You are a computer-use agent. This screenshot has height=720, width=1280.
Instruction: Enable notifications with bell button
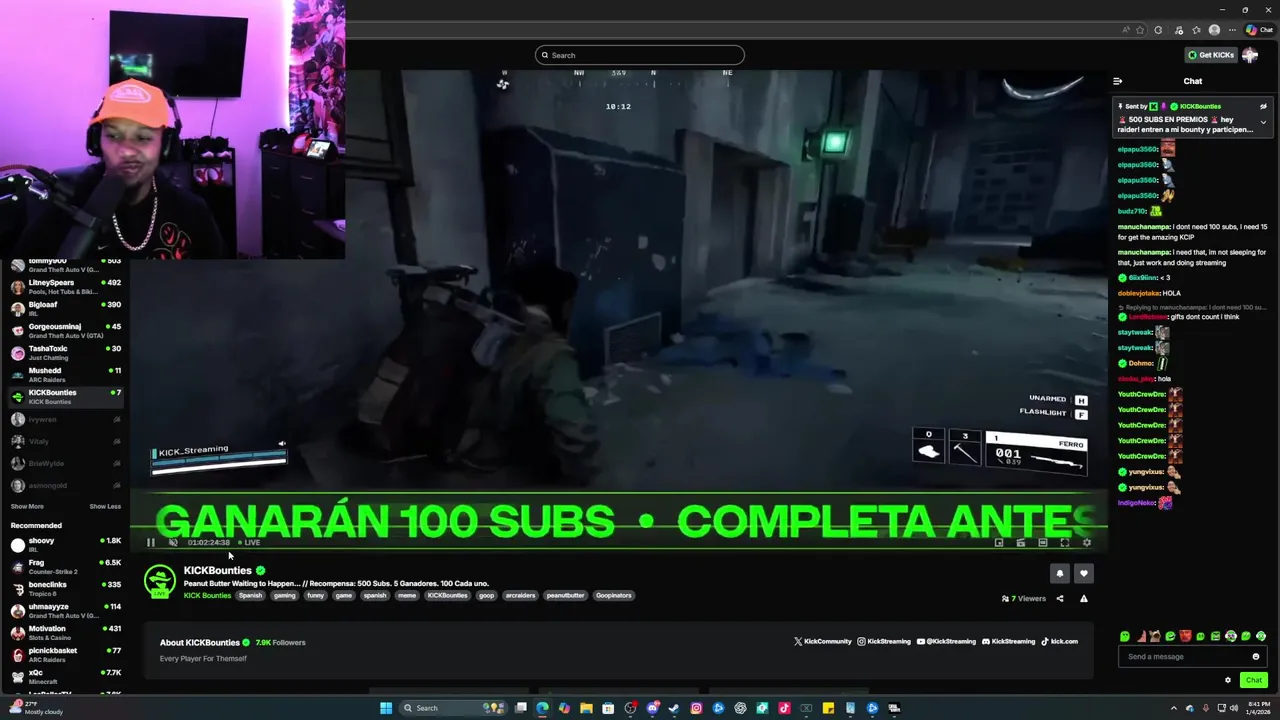pyautogui.click(x=1060, y=573)
